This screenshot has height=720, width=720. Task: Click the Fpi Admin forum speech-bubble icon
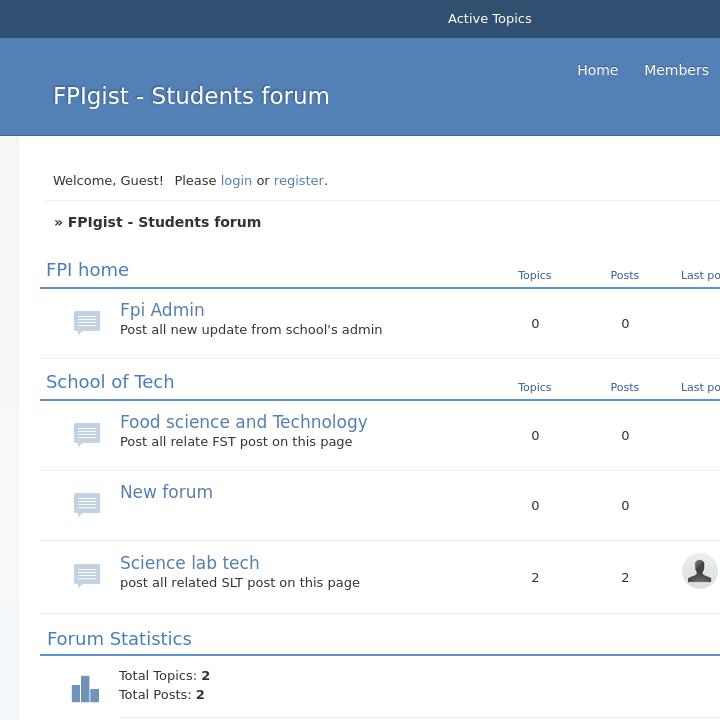(x=87, y=322)
